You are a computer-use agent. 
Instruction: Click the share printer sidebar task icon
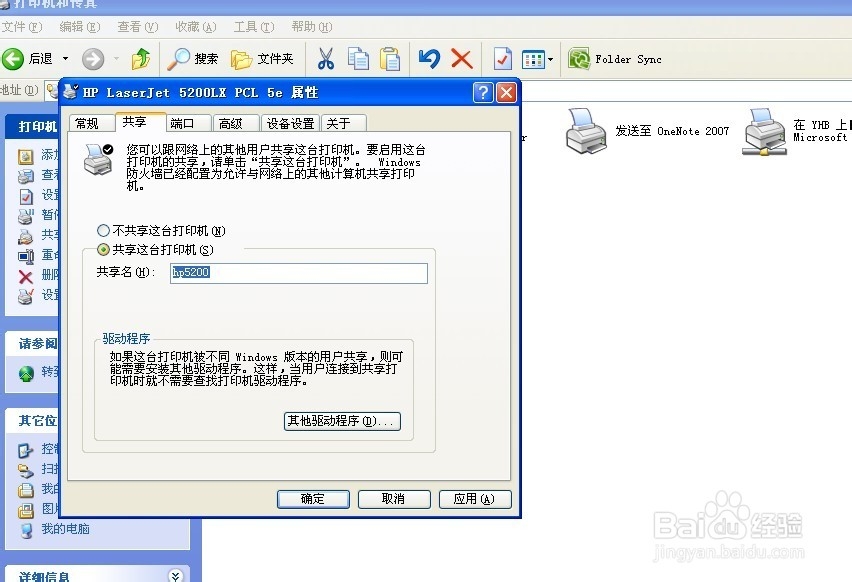pos(26,236)
